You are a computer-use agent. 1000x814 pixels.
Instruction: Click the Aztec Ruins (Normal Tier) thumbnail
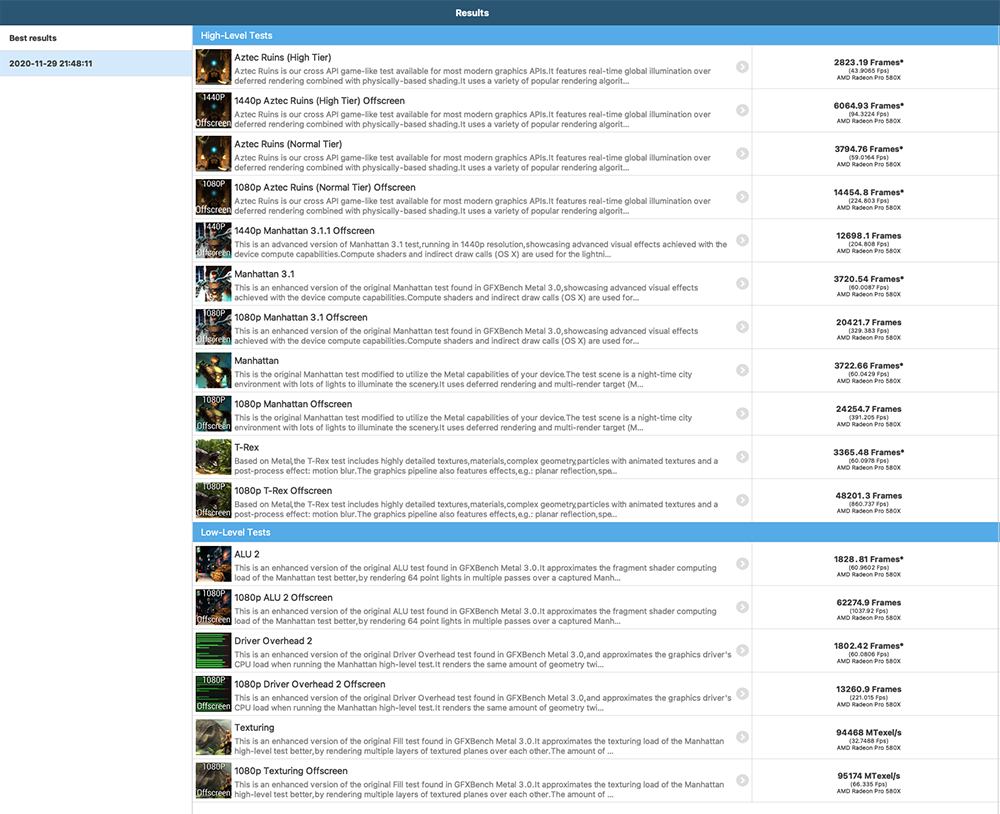[214, 154]
